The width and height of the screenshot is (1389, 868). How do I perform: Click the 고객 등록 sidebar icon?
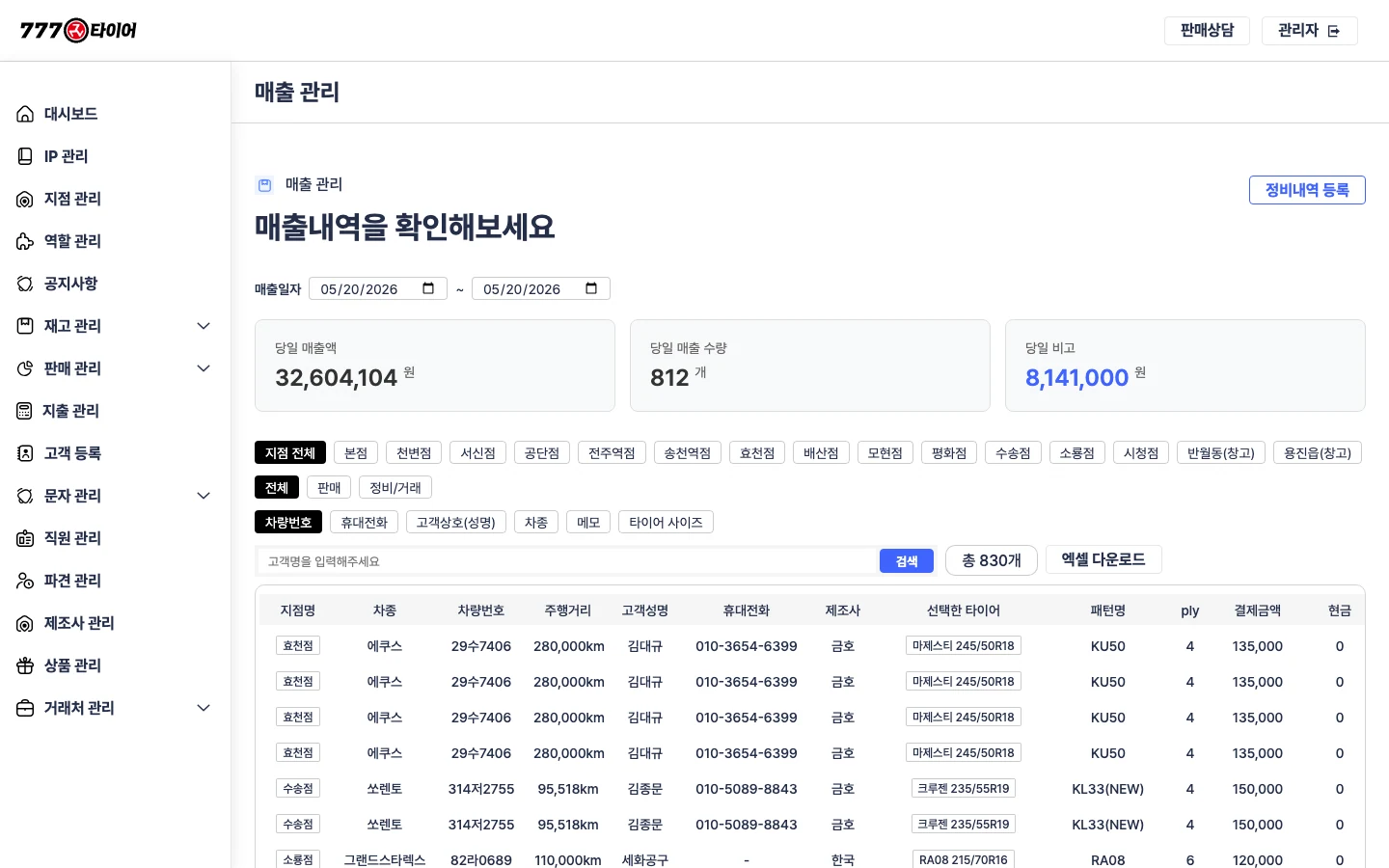(25, 453)
